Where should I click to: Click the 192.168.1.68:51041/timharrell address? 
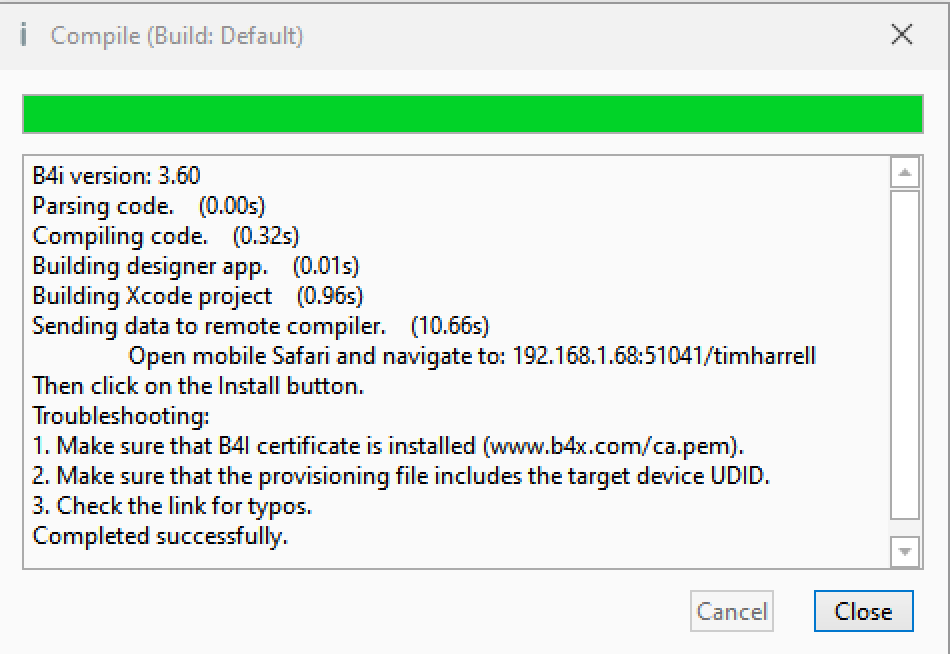pos(664,356)
